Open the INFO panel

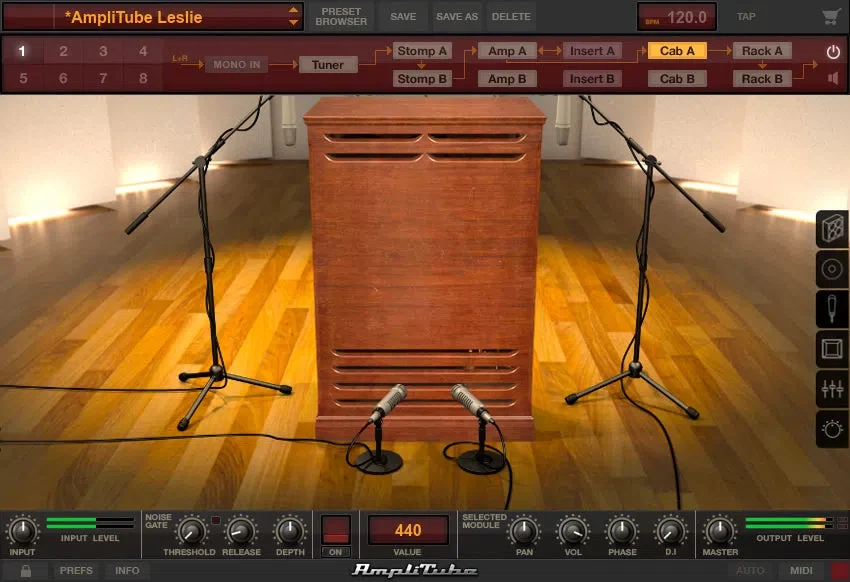(127, 571)
